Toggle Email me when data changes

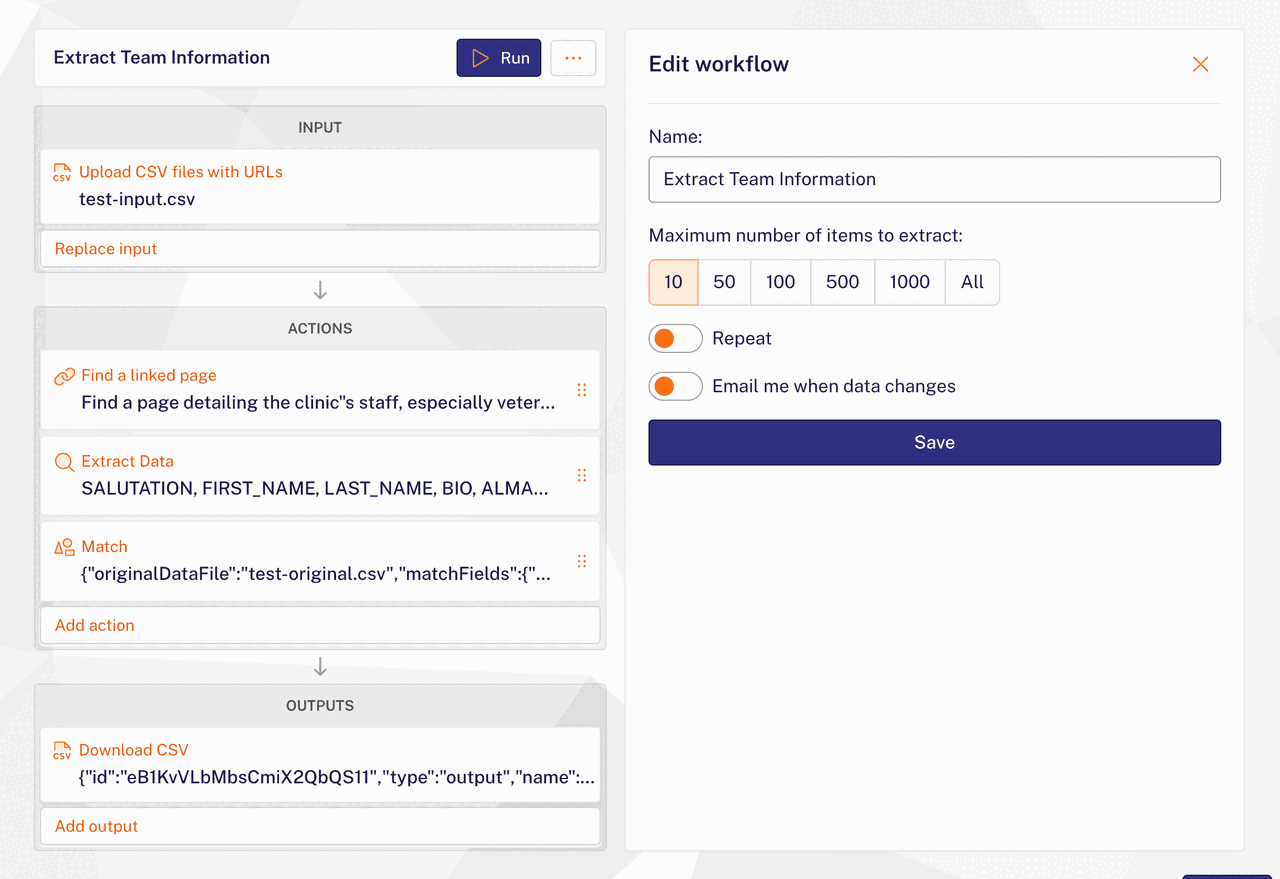pos(675,386)
